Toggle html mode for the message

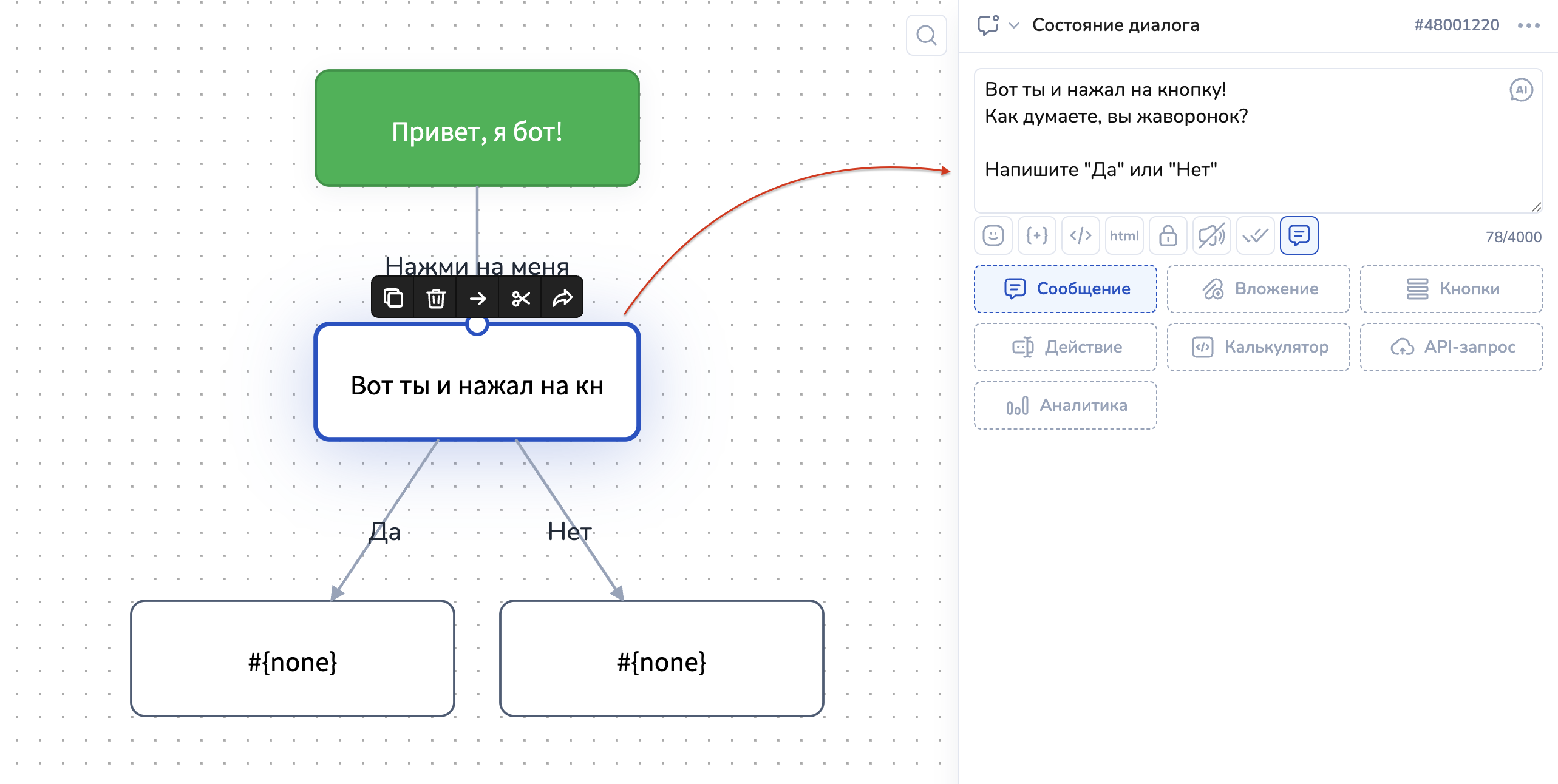[x=1124, y=235]
